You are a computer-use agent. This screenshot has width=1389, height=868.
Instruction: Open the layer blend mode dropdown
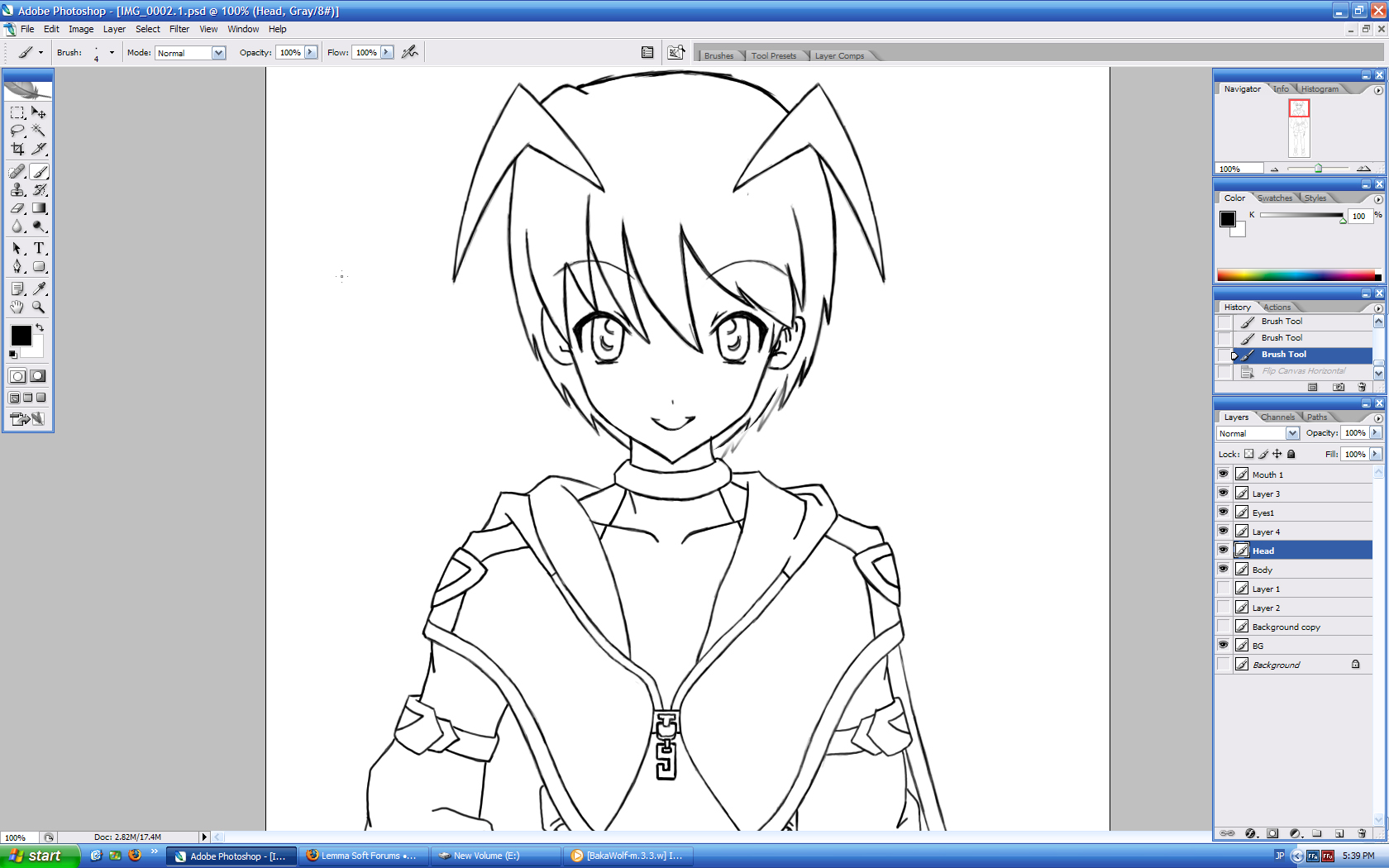click(1292, 433)
